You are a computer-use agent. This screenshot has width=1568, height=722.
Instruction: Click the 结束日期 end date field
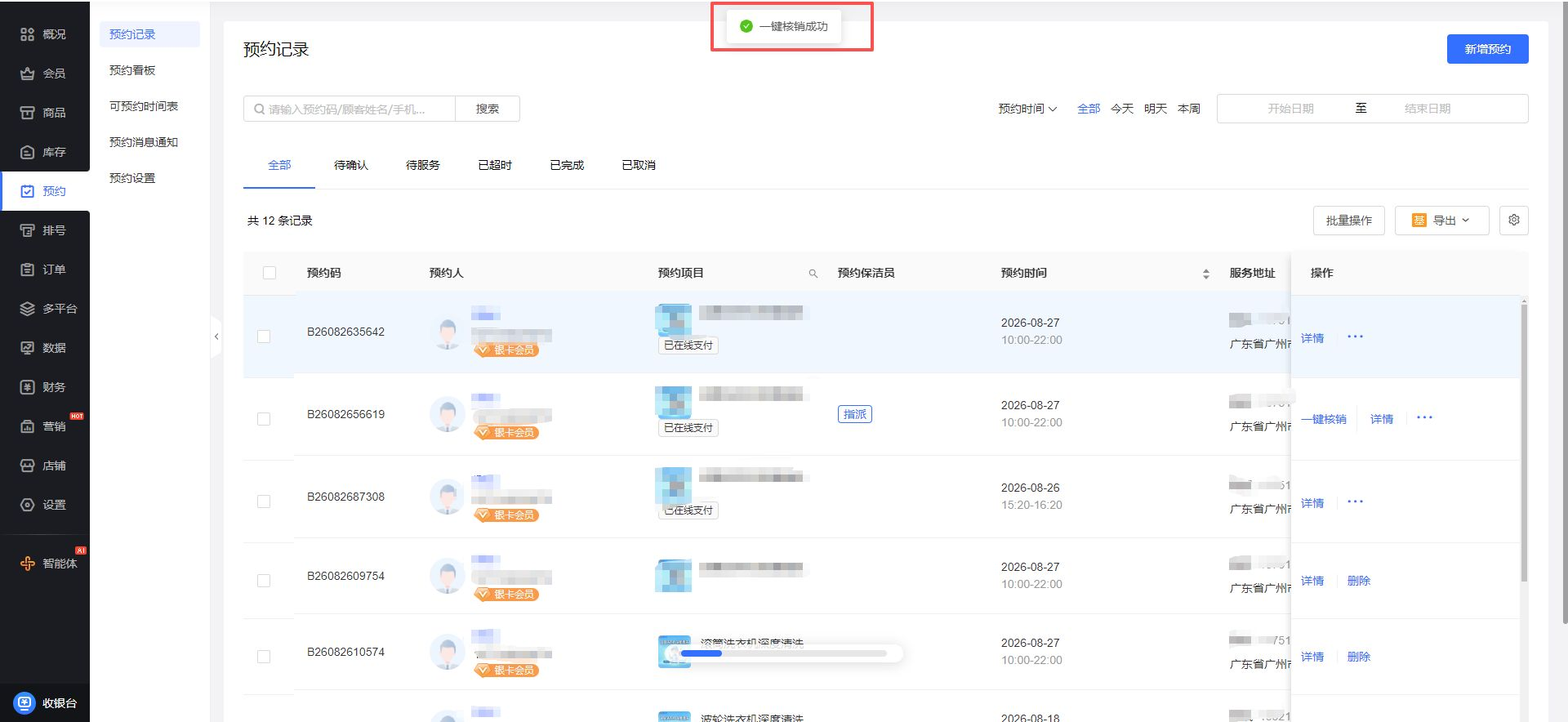click(x=1428, y=109)
